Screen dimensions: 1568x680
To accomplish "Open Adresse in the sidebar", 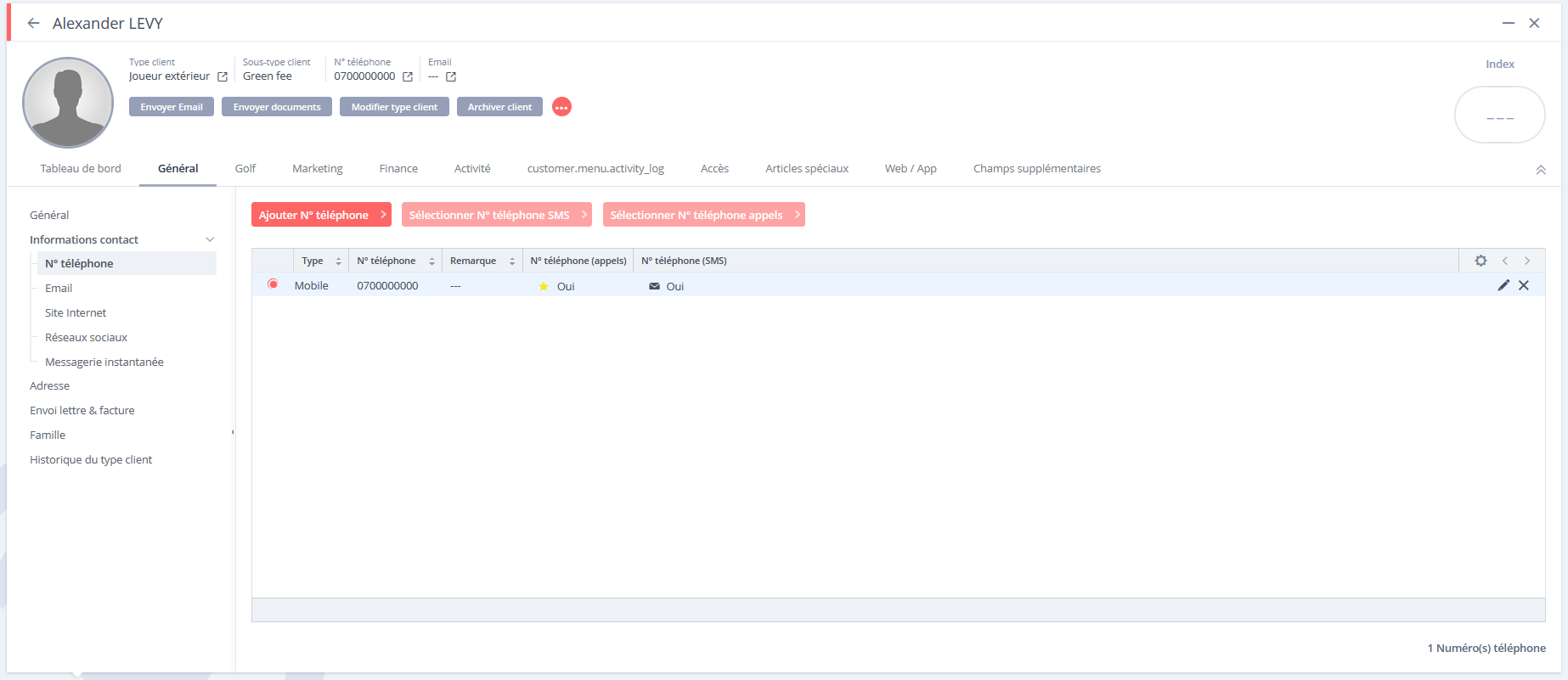I will pos(49,385).
